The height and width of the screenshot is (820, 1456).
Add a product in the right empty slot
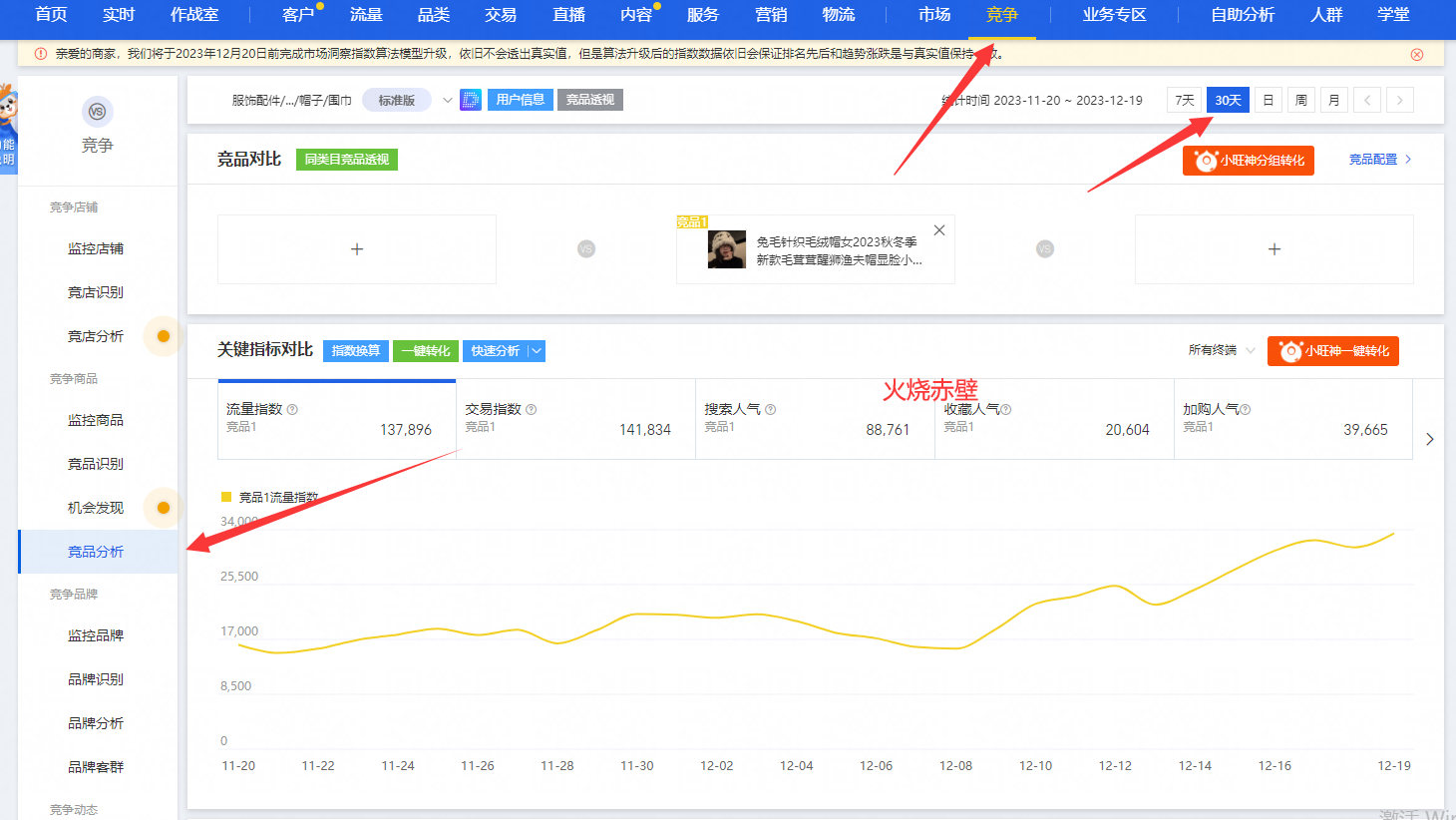coord(1274,249)
